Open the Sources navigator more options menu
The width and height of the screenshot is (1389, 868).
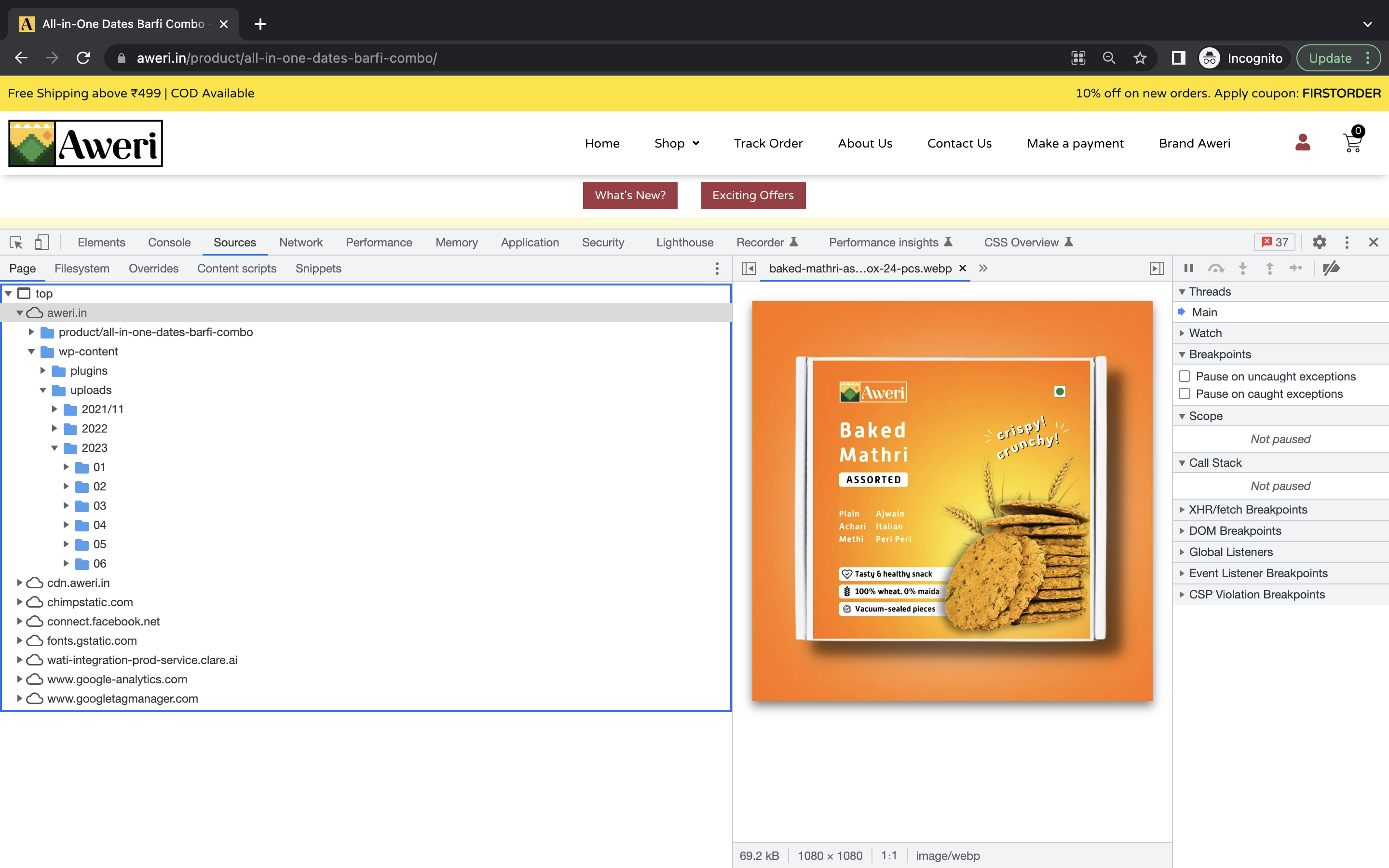(717, 269)
